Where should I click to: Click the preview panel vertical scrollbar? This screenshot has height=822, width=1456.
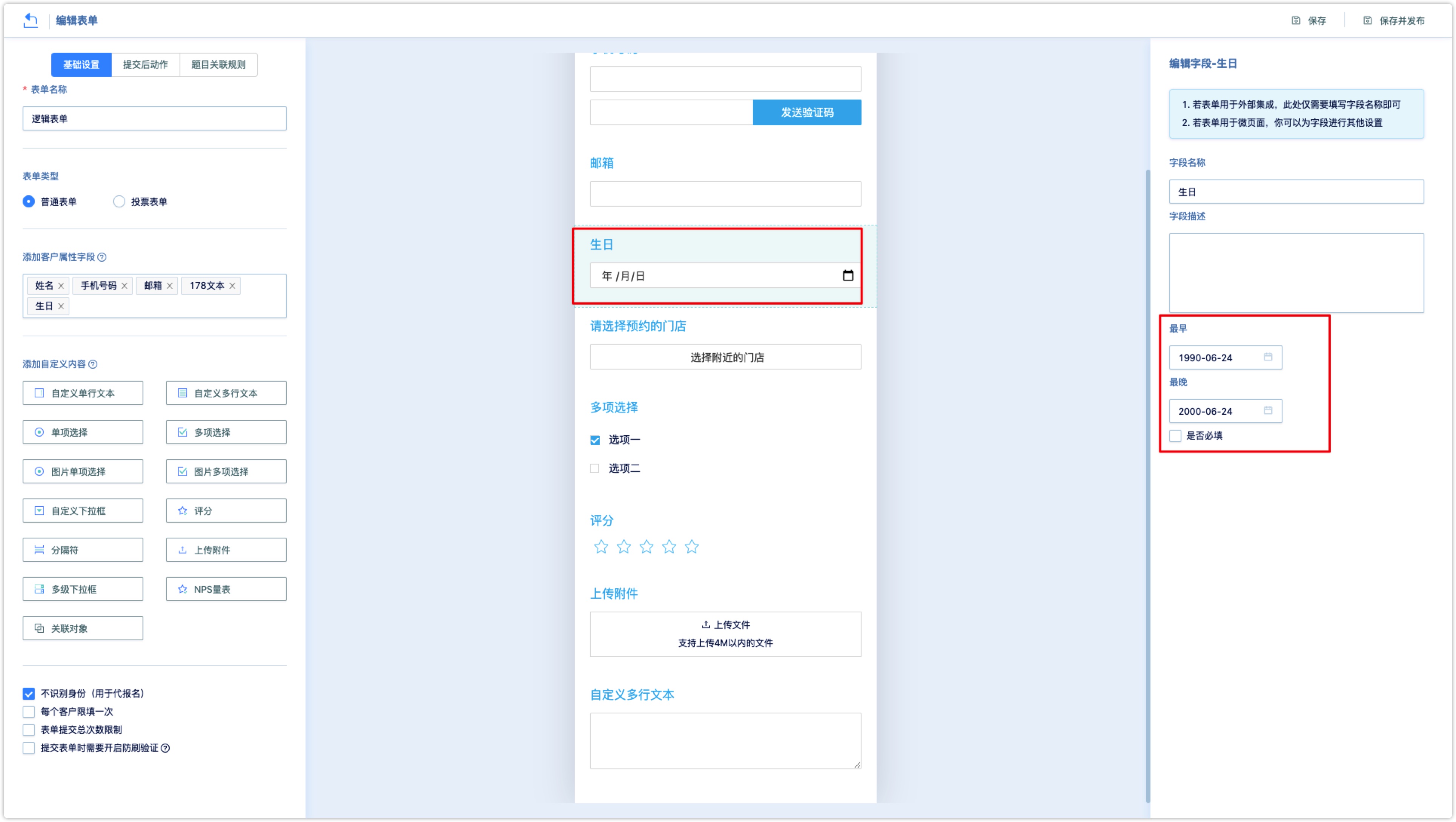(1147, 486)
